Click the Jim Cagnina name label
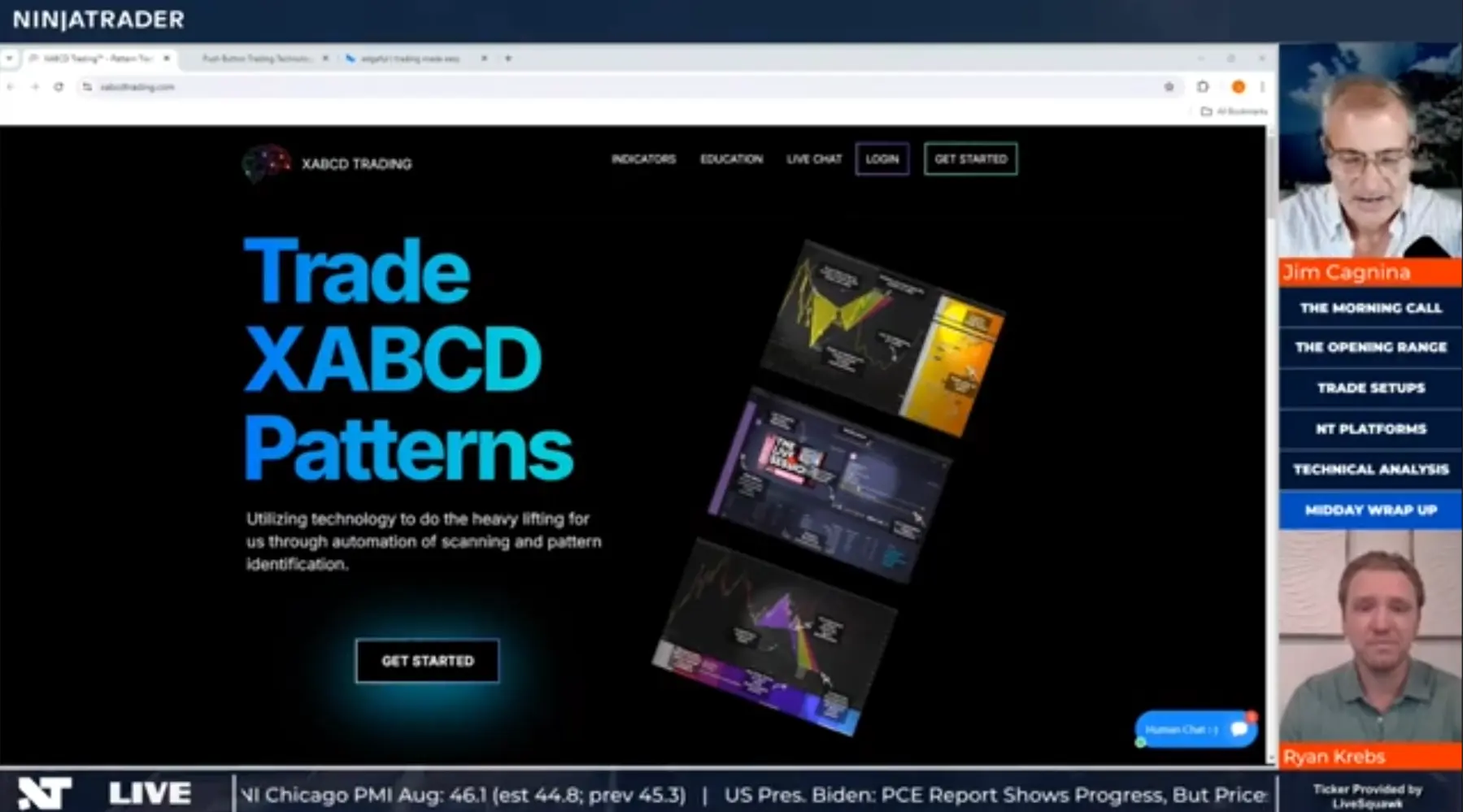Image resolution: width=1463 pixels, height=812 pixels. click(1346, 272)
